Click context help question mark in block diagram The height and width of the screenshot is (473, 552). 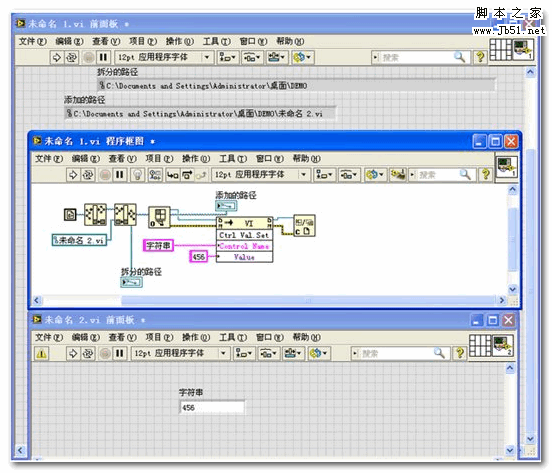pos(486,175)
